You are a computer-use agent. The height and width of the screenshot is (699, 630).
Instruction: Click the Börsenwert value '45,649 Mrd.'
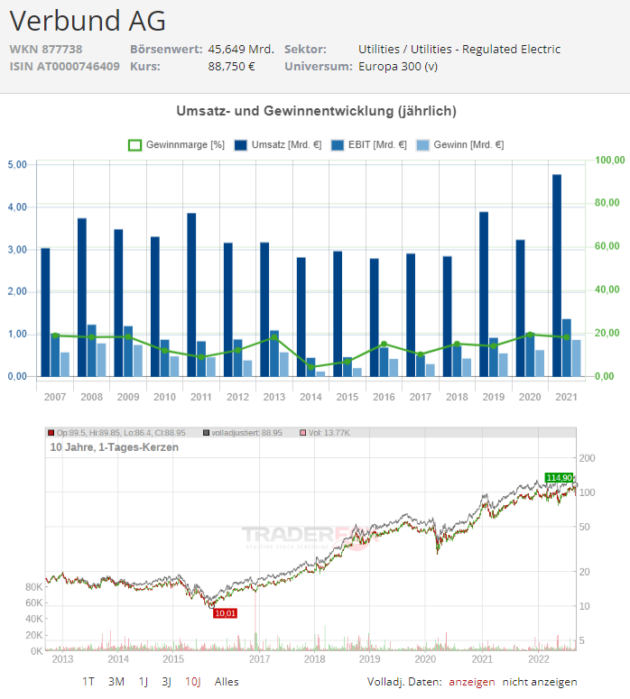pos(241,49)
